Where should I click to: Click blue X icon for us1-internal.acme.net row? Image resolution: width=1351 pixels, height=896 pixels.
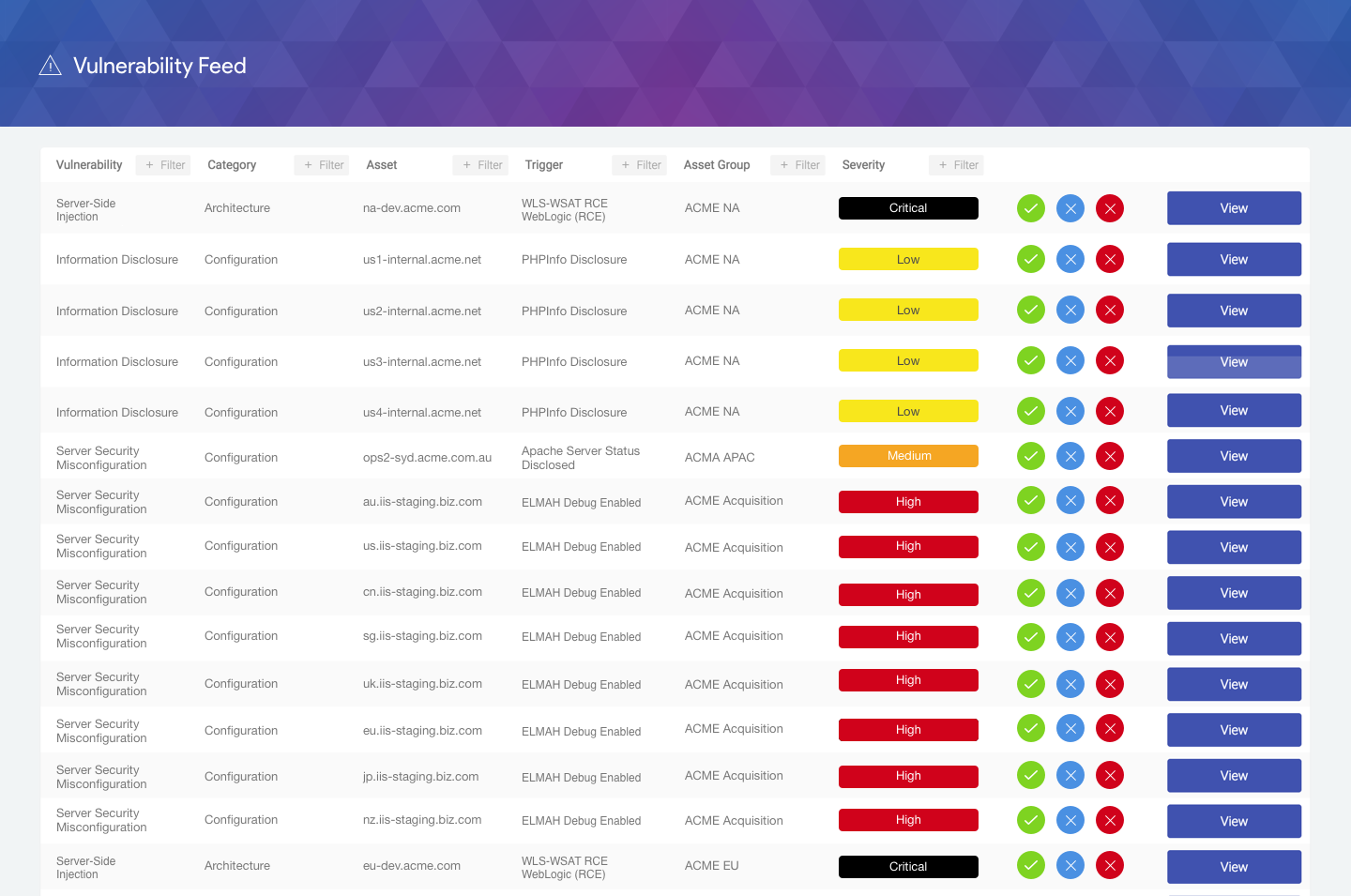click(1070, 260)
